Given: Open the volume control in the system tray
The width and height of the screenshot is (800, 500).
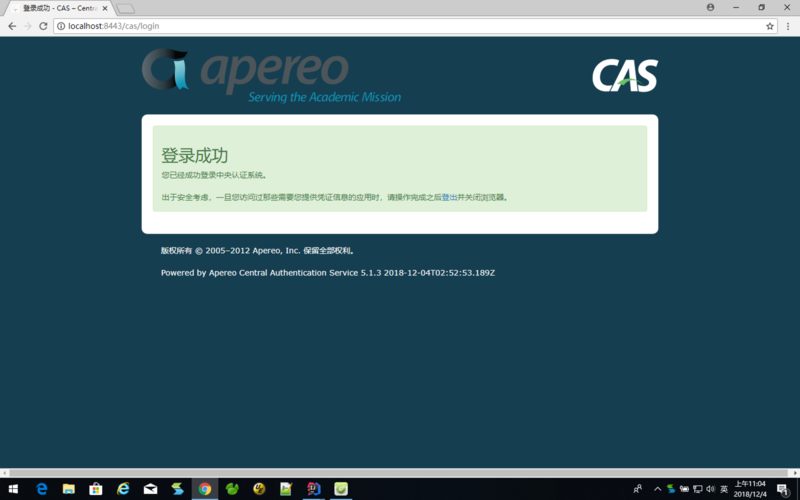Looking at the screenshot, I should (710, 489).
